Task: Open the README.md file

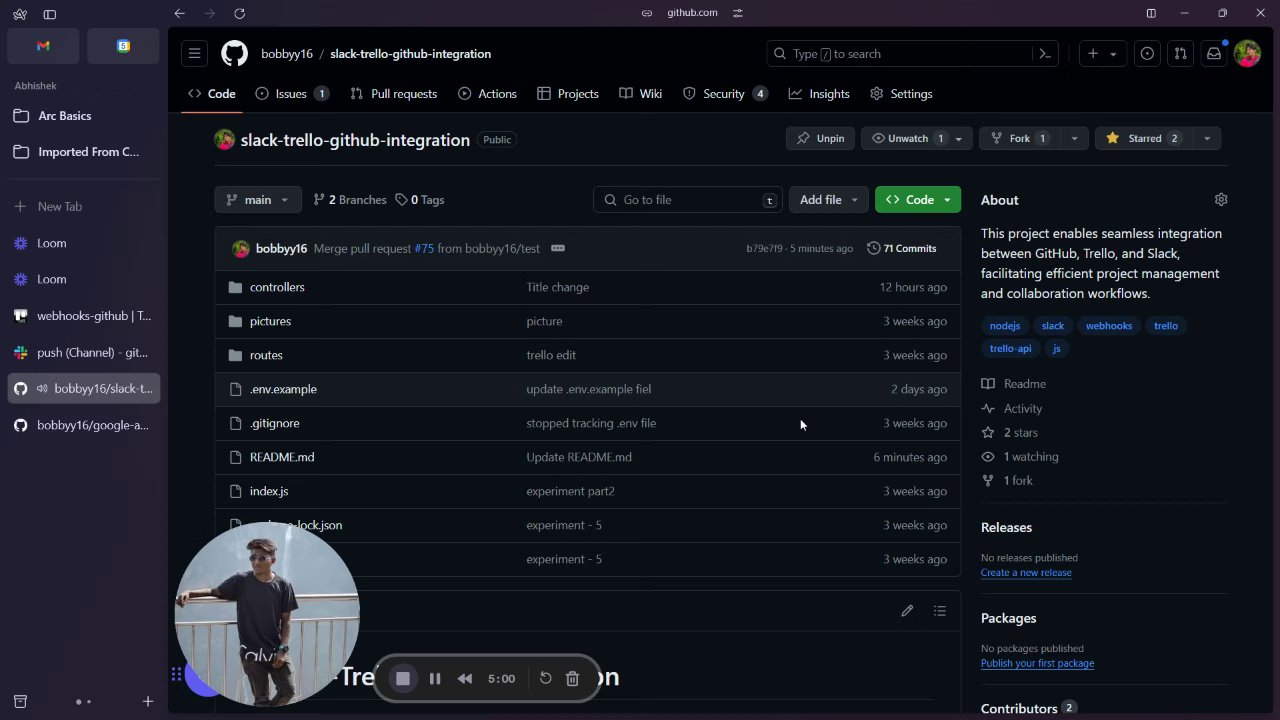Action: coord(282,457)
